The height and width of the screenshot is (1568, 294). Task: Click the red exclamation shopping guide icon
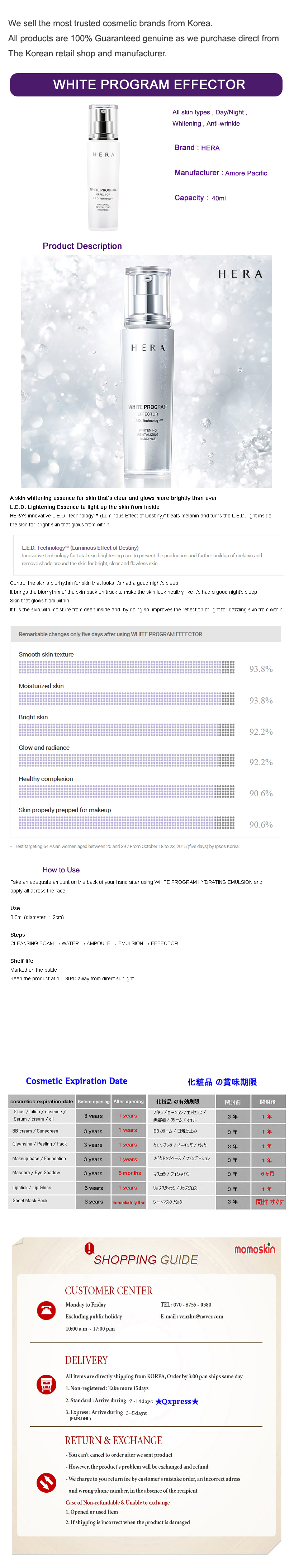(x=90, y=1249)
